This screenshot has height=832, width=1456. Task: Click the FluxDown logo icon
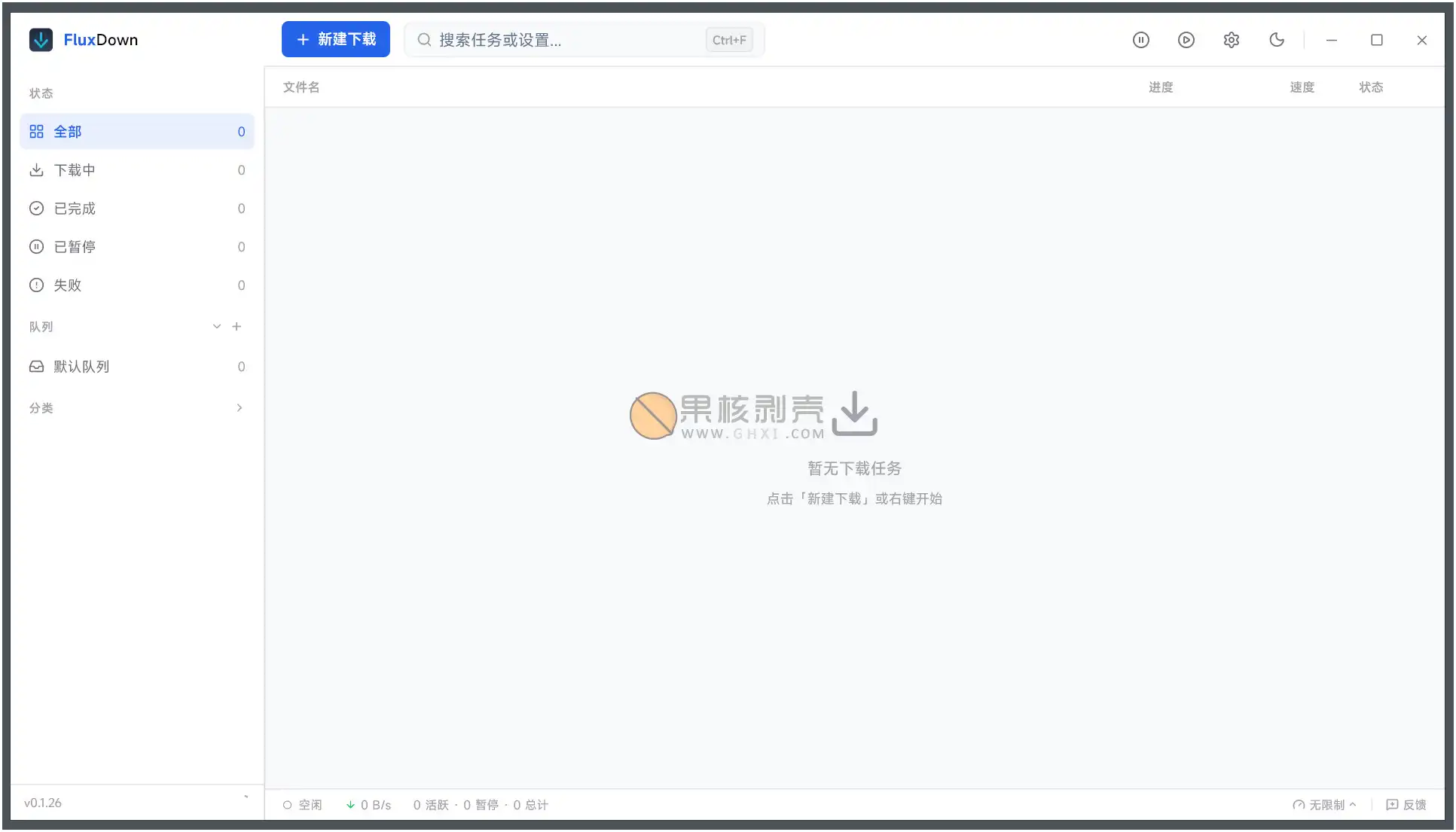(41, 40)
